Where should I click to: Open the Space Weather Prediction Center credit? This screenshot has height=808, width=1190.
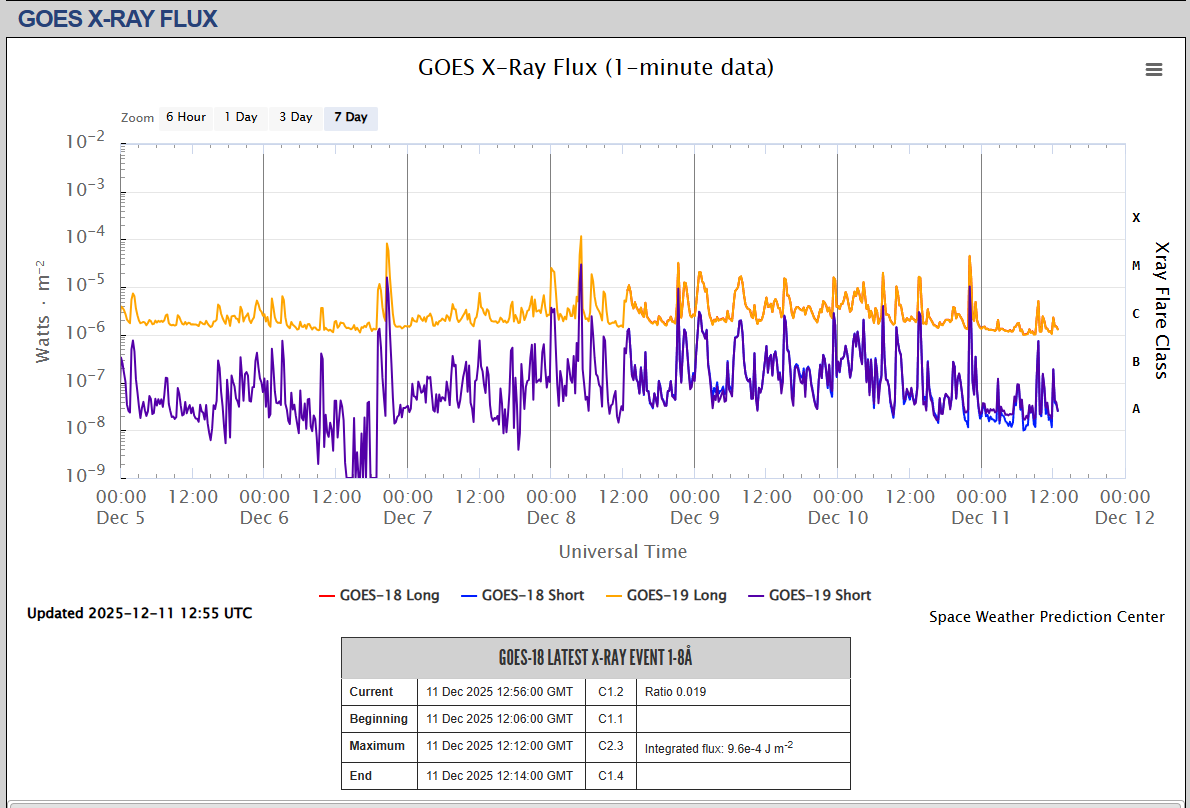[x=1046, y=617]
